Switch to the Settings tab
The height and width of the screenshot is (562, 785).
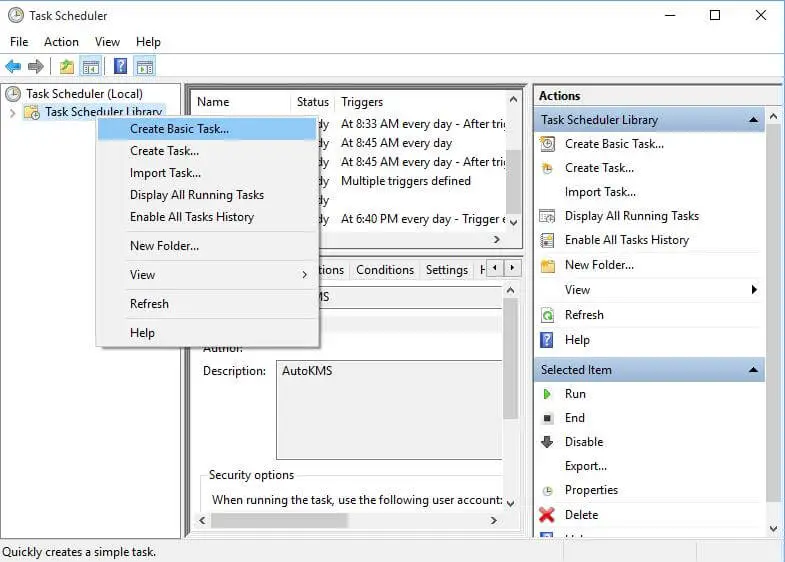pyautogui.click(x=447, y=270)
